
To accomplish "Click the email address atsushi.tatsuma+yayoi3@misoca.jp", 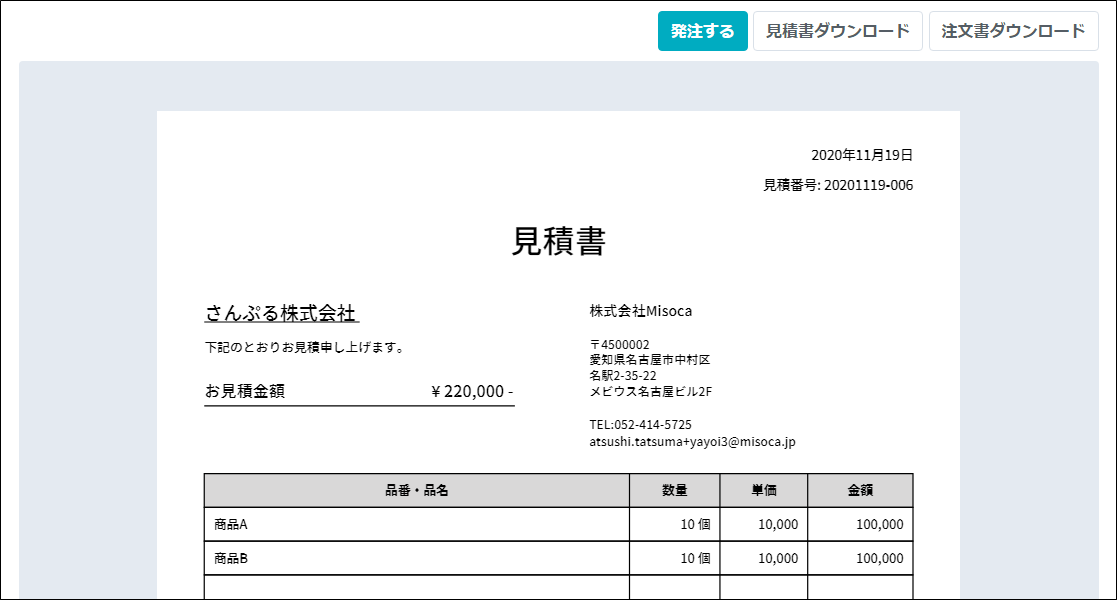I will (692, 441).
